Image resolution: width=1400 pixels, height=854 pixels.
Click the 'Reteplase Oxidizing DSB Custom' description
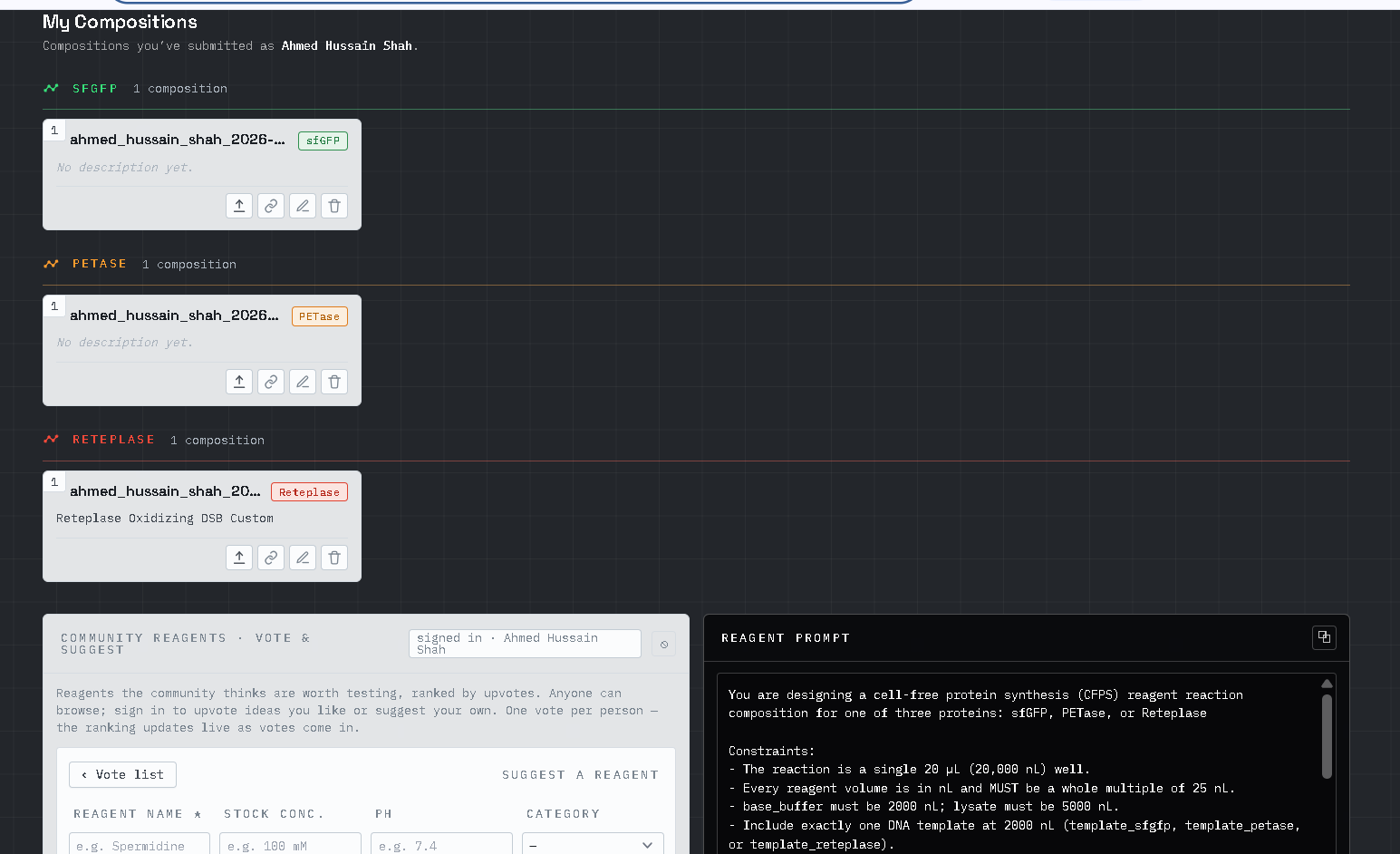click(x=165, y=519)
